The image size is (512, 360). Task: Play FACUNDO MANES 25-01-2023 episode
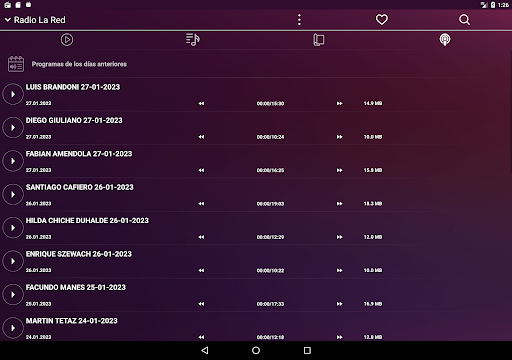(13, 295)
